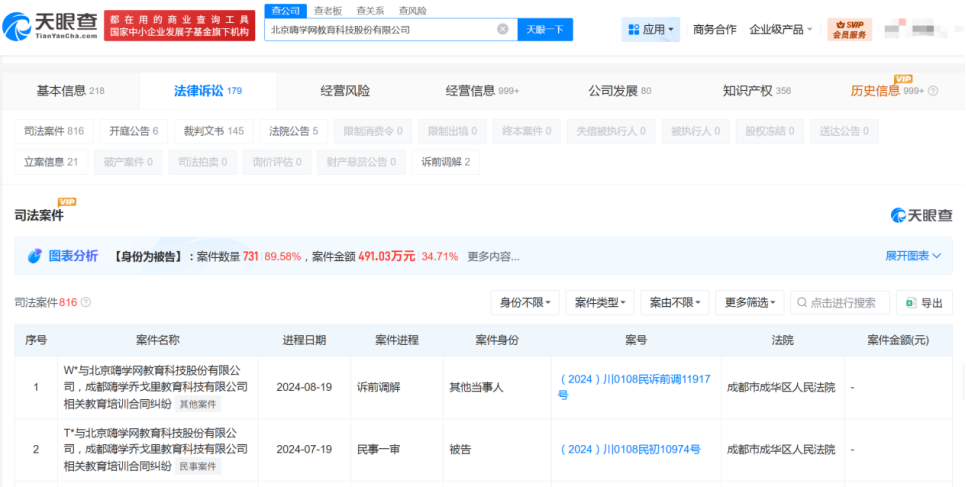The image size is (966, 487).
Task: Open case number 川0108民初10974号 link
Action: coord(630,449)
